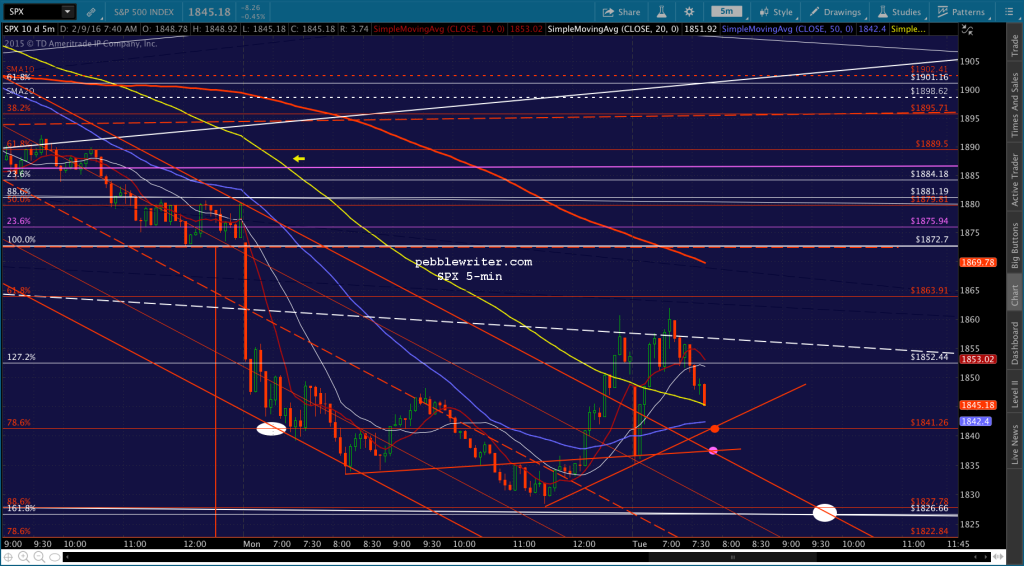Open the Live News sidebar tab
The height and width of the screenshot is (566, 1024).
click(1014, 445)
